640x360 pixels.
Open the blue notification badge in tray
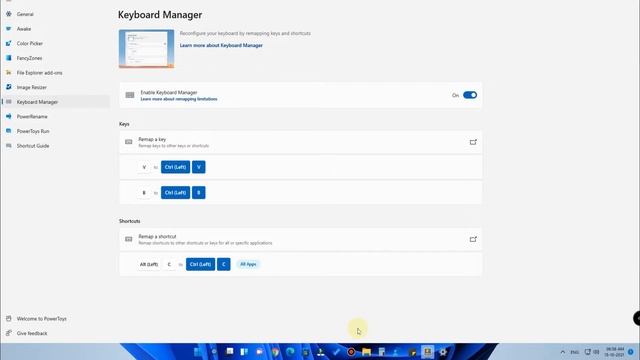[x=631, y=352]
